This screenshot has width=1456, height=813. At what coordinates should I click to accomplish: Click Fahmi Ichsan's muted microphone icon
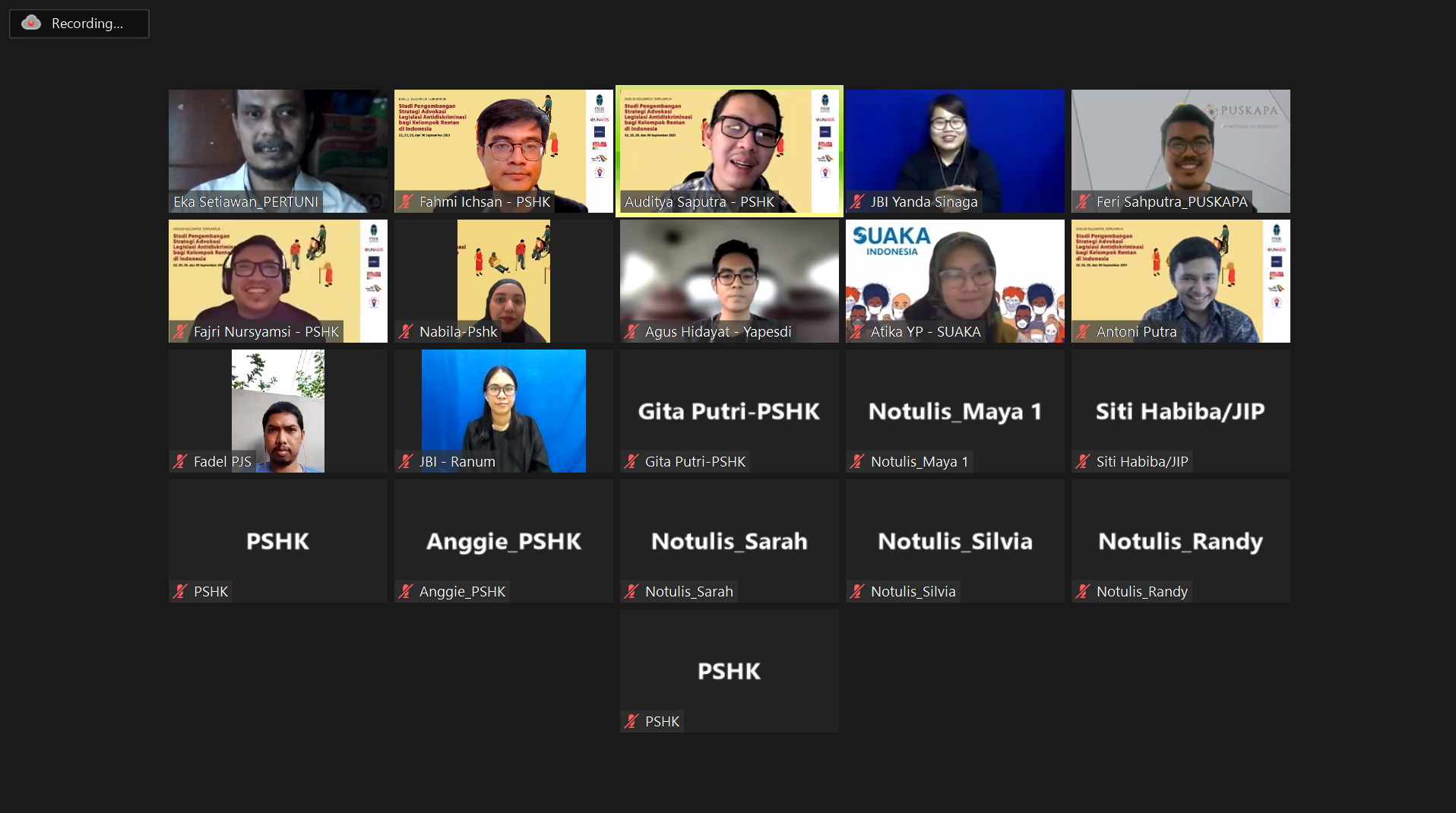(406, 201)
